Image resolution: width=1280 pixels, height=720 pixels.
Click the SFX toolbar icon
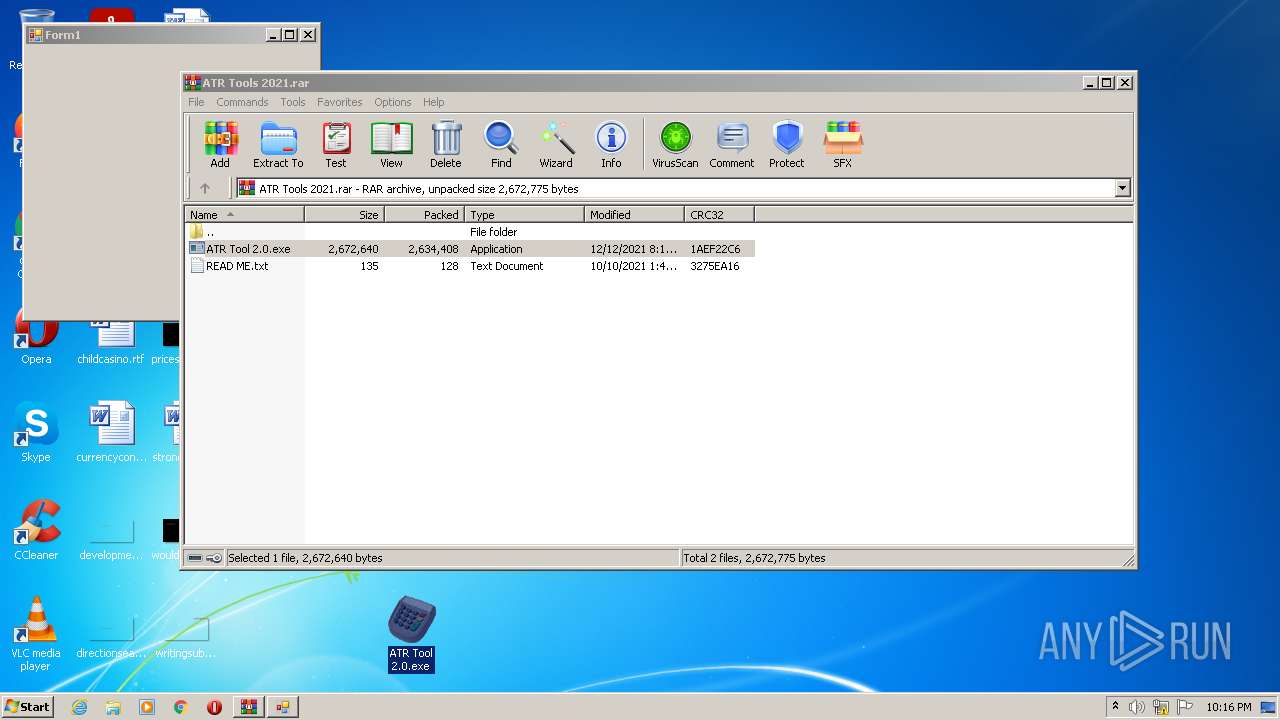843,145
